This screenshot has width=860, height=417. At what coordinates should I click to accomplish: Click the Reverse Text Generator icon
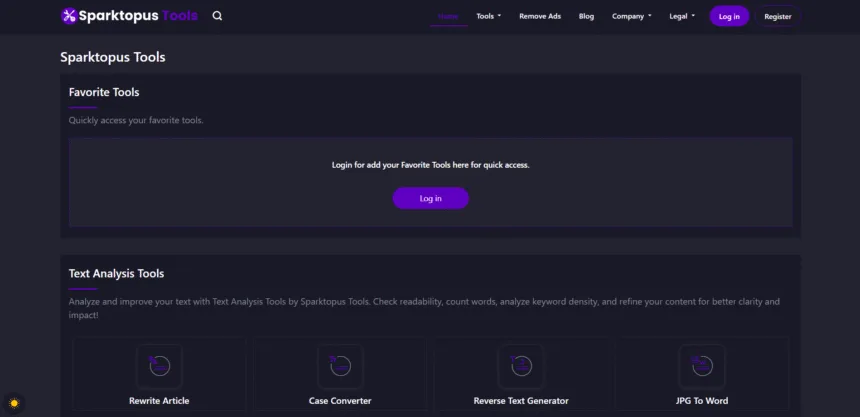tap(521, 366)
